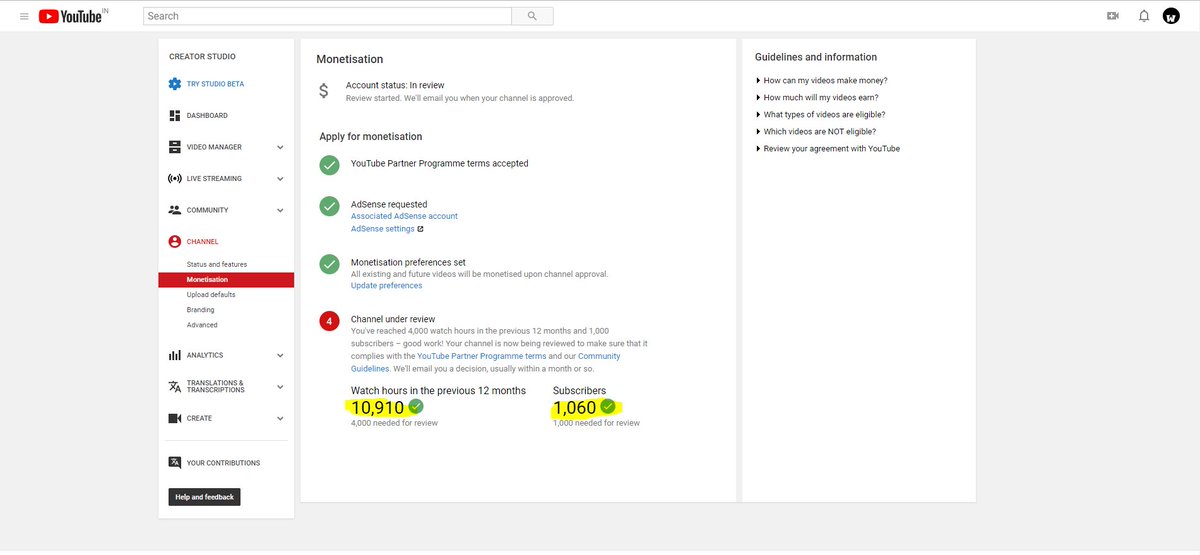The height and width of the screenshot is (555, 1200).
Task: Click green check beside AdSense requested
Action: click(x=329, y=206)
